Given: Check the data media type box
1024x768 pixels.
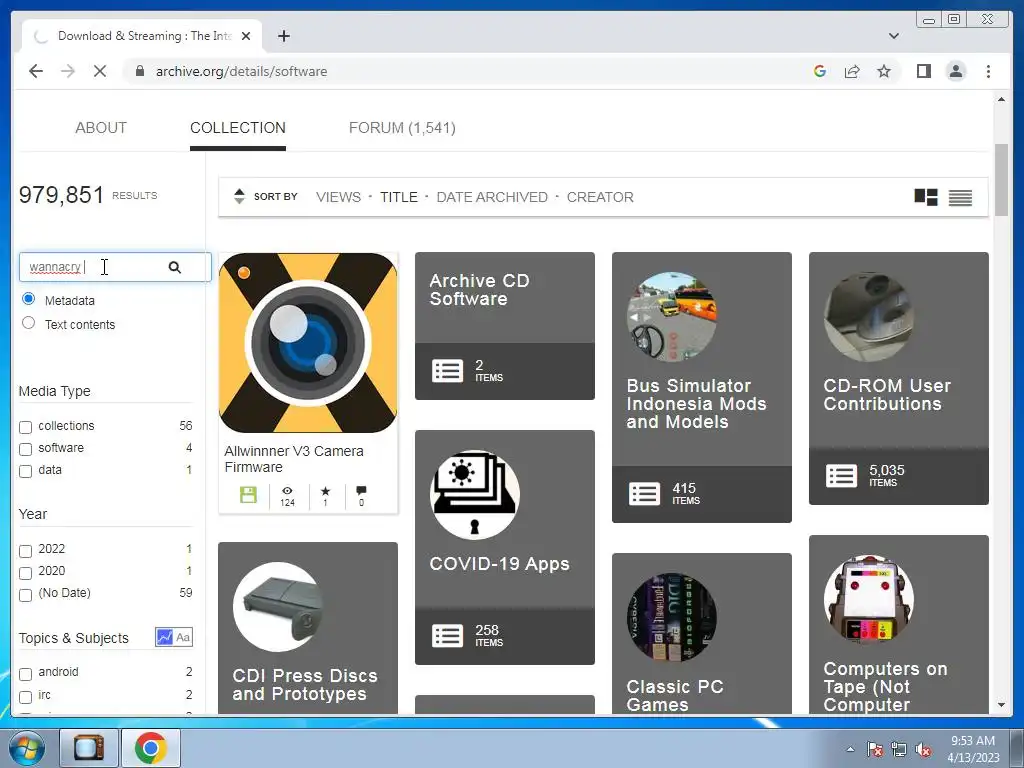Looking at the screenshot, I should coord(25,472).
